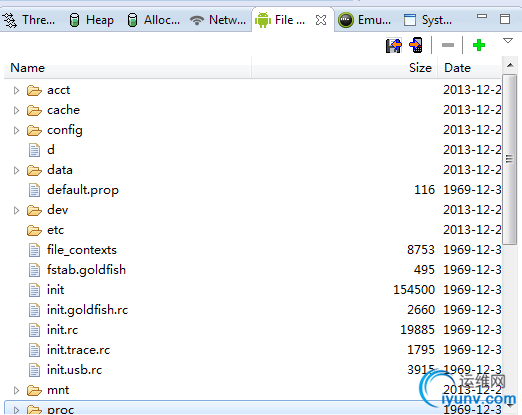Sort by the Date column header
522x415 pixels.
[470, 68]
